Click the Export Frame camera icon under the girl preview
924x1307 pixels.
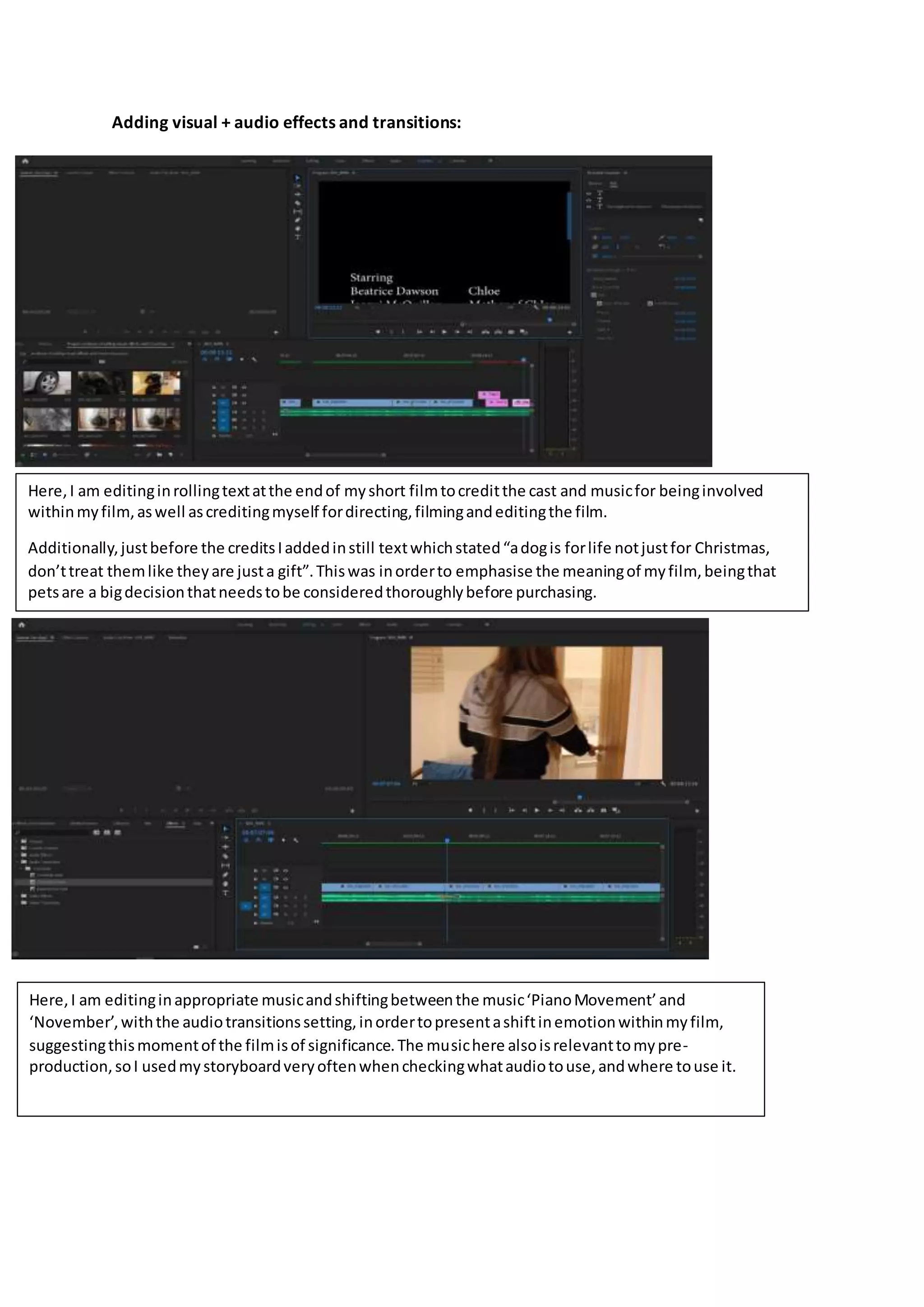coord(604,810)
